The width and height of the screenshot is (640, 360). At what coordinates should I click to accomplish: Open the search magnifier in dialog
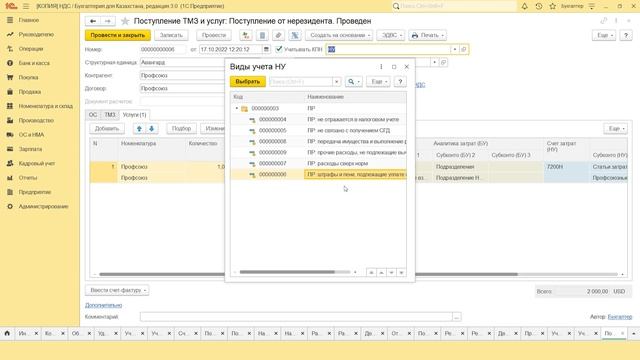(x=353, y=82)
